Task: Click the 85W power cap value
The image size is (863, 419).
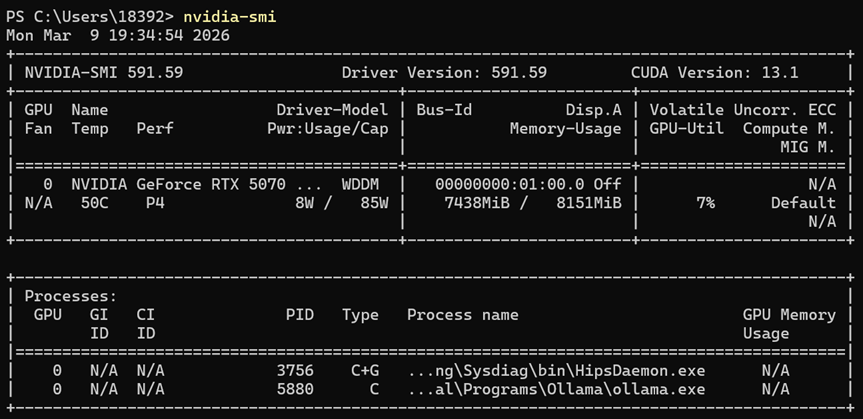Action: 374,203
